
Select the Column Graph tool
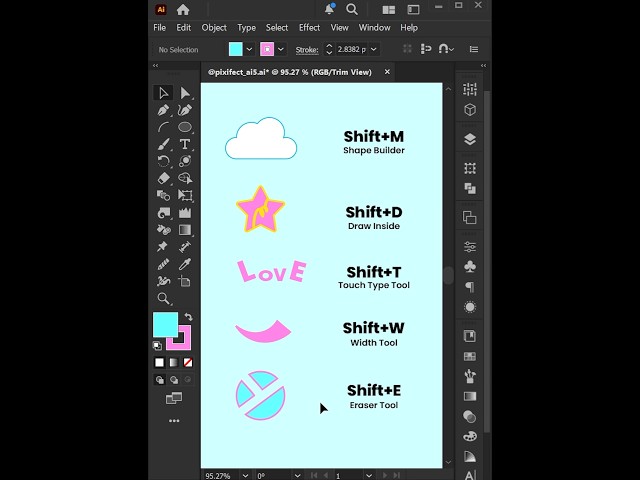185,213
